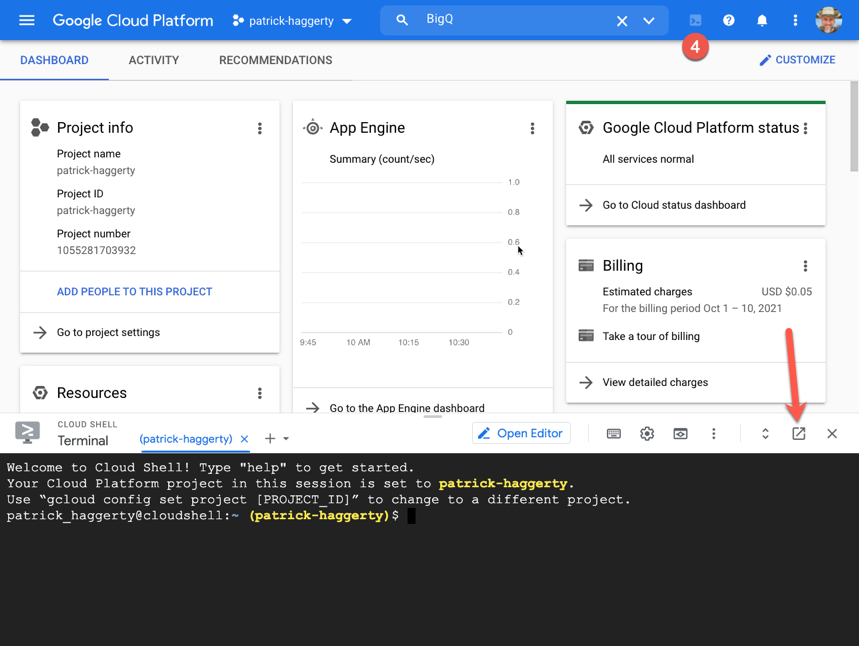Open the Billing card options menu
The height and width of the screenshot is (646, 859).
[805, 266]
